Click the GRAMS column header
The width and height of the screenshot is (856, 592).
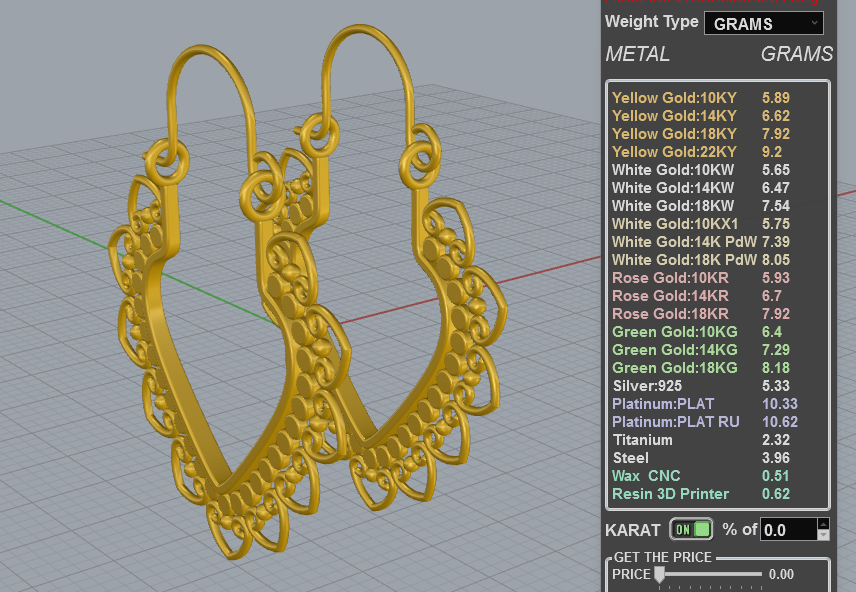point(796,54)
